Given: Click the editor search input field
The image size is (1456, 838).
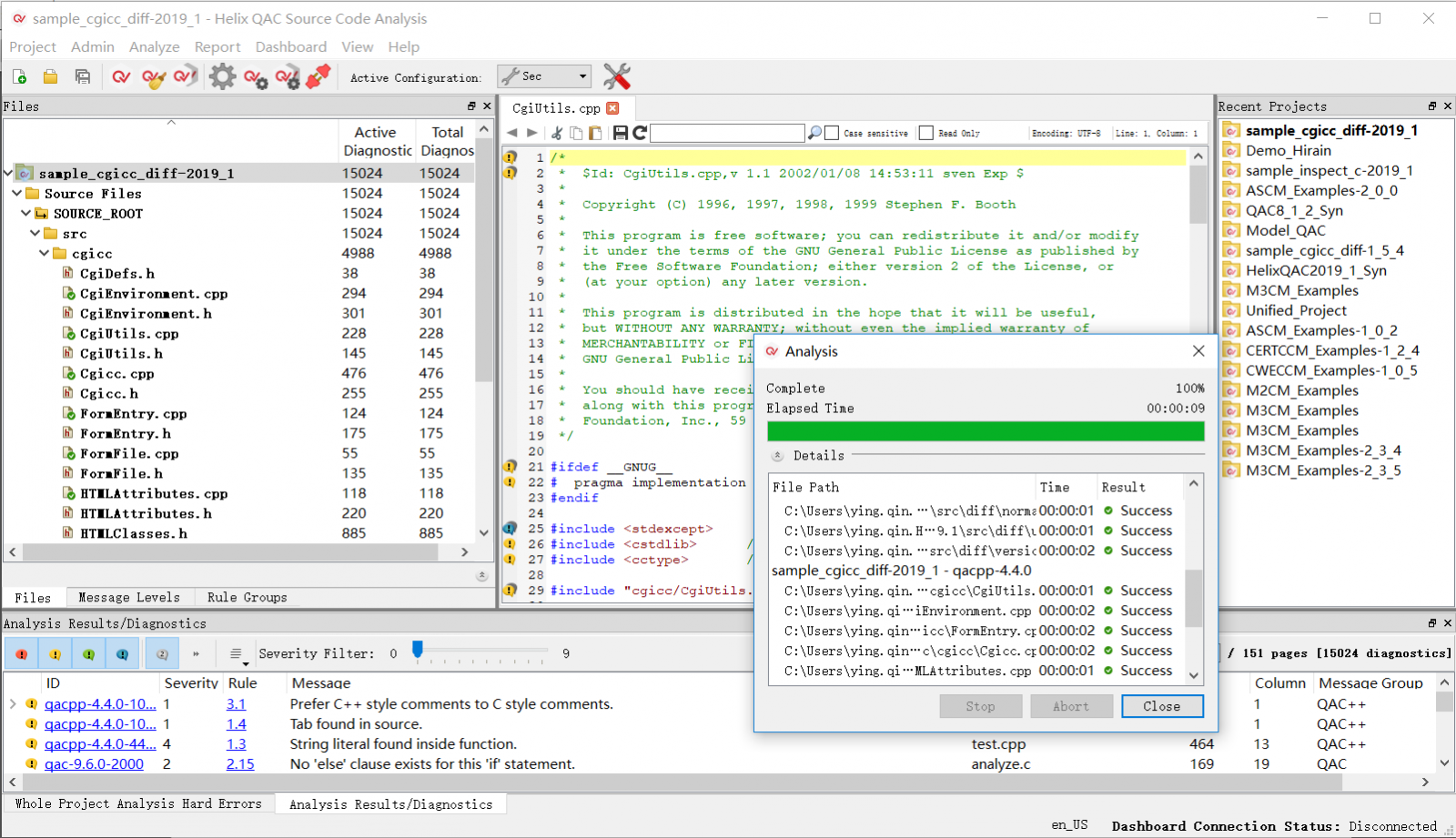Looking at the screenshot, I should point(728,133).
